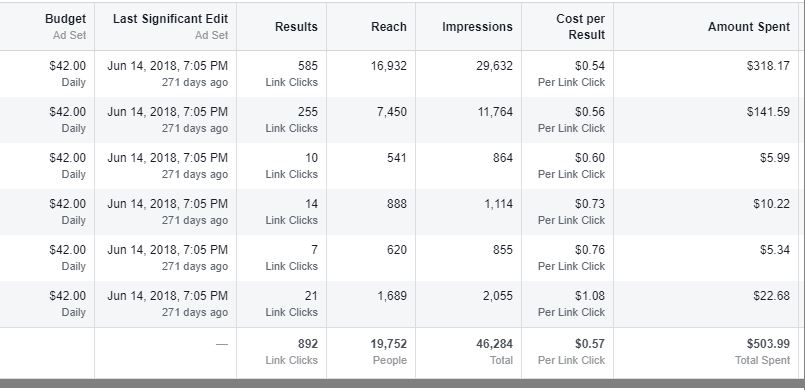This screenshot has width=805, height=390.
Task: Click the Amount Spent column header
Action: [x=749, y=27]
